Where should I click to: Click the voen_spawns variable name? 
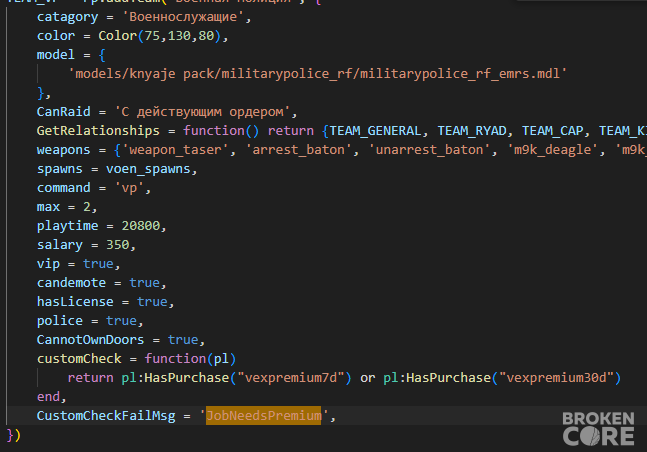(148, 169)
